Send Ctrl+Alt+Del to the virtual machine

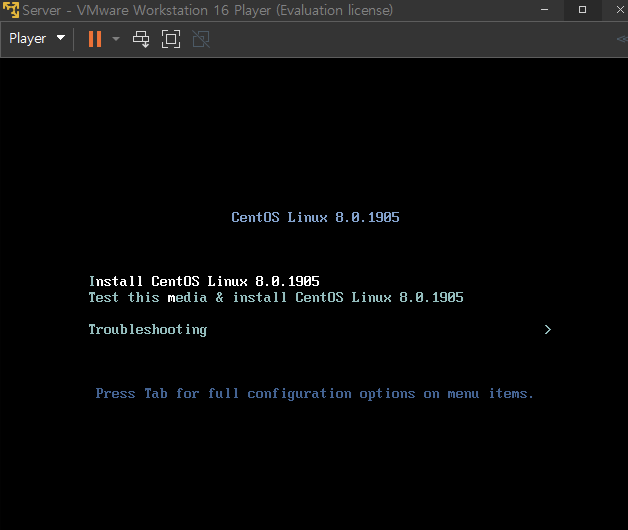click(141, 39)
